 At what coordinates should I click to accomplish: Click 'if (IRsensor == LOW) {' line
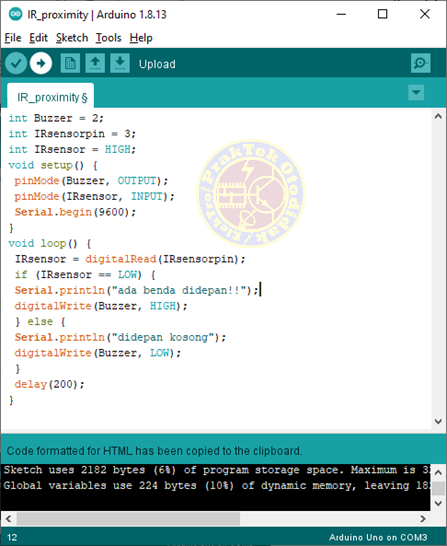pyautogui.click(x=85, y=275)
